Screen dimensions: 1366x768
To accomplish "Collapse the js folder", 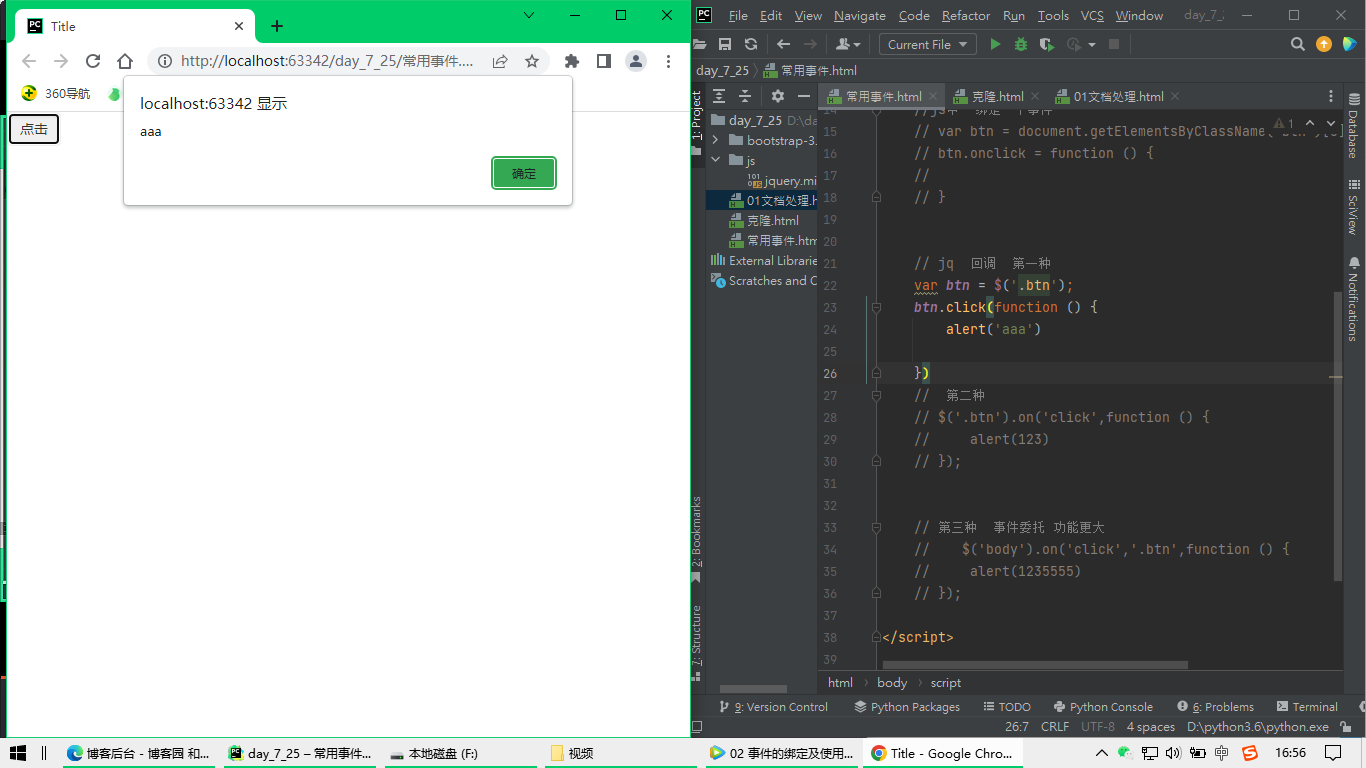I will point(715,160).
